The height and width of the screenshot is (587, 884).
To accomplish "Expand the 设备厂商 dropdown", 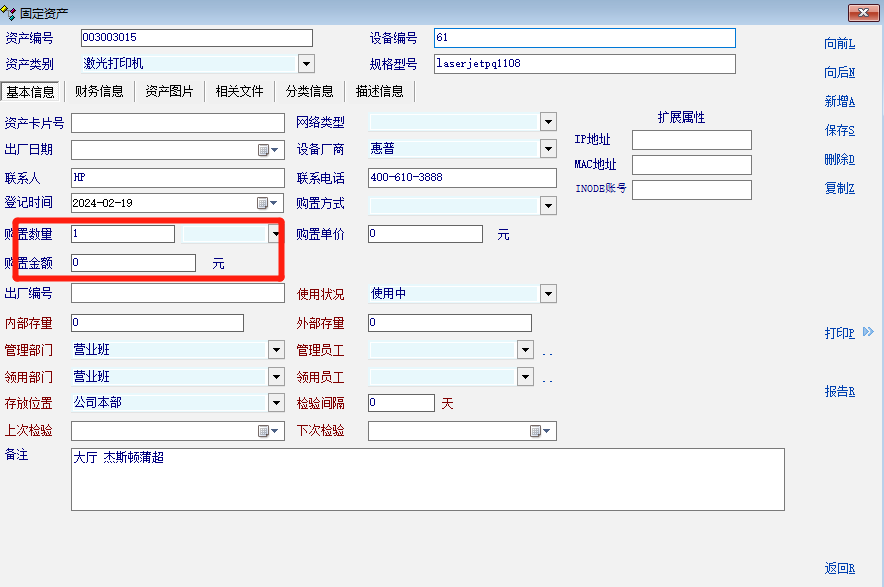I will point(548,149).
